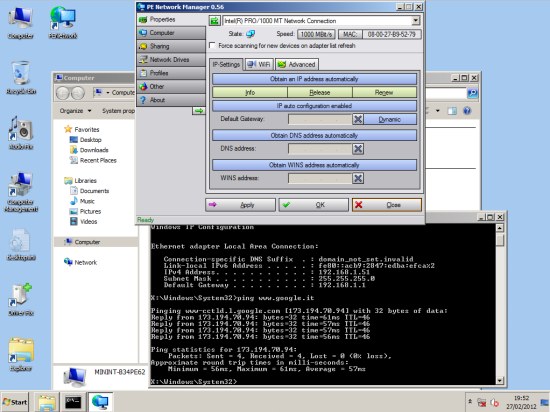The width and height of the screenshot is (550, 412).
Task: Select Music library
Action: click(82, 201)
